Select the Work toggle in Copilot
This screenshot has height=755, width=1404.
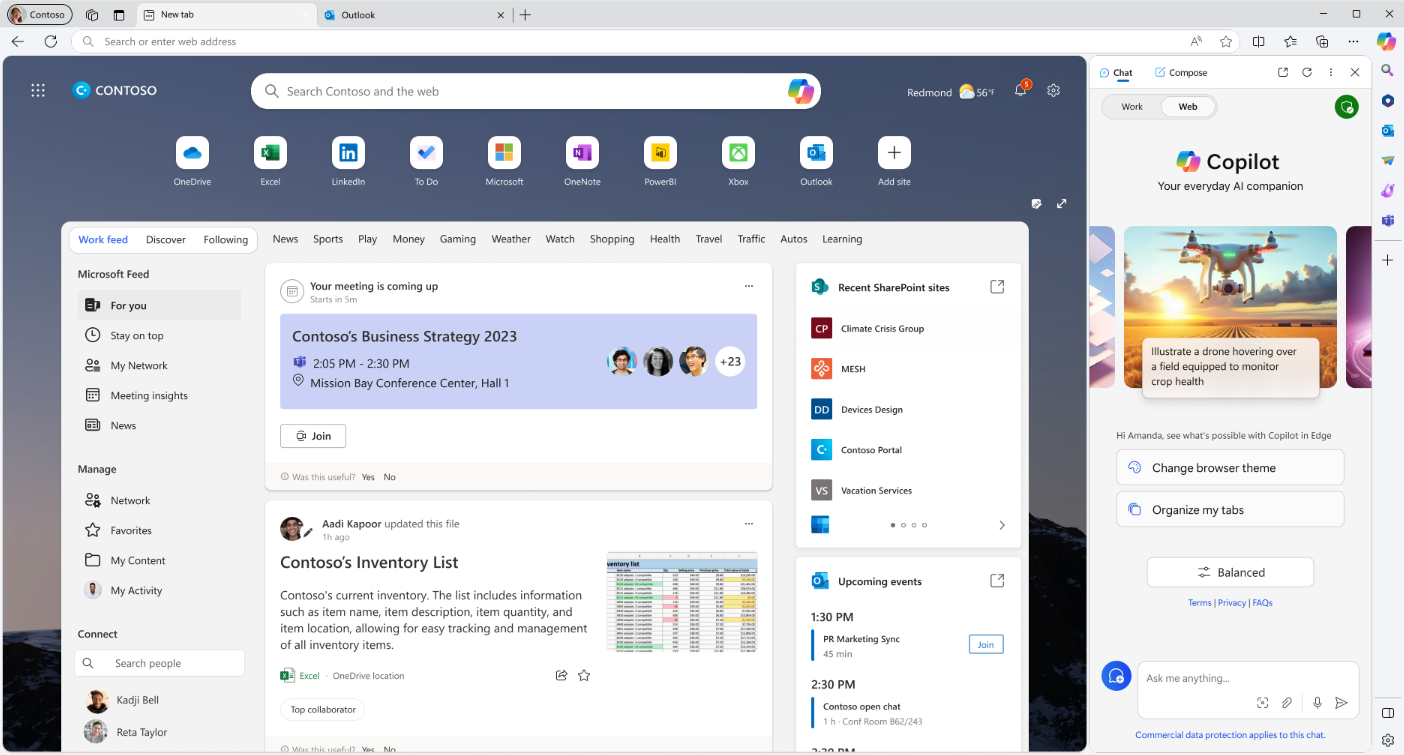coord(1132,107)
